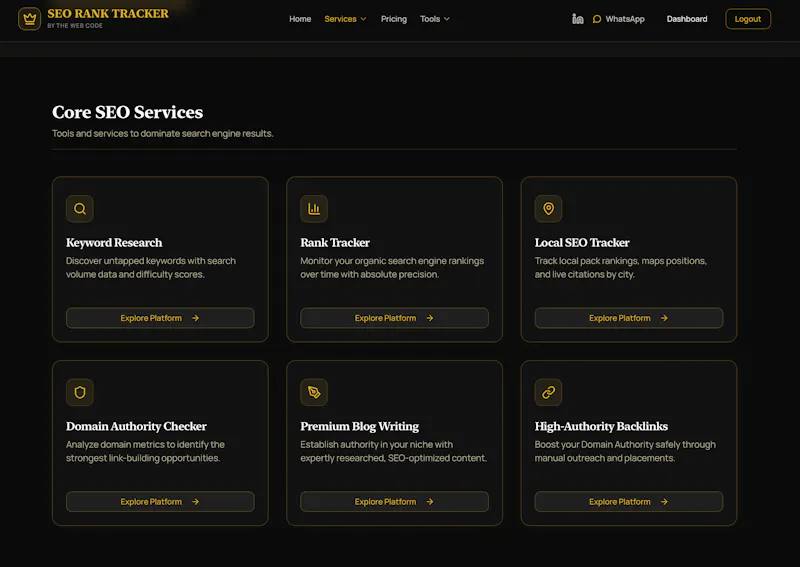Open the Services menu item

coord(340,19)
